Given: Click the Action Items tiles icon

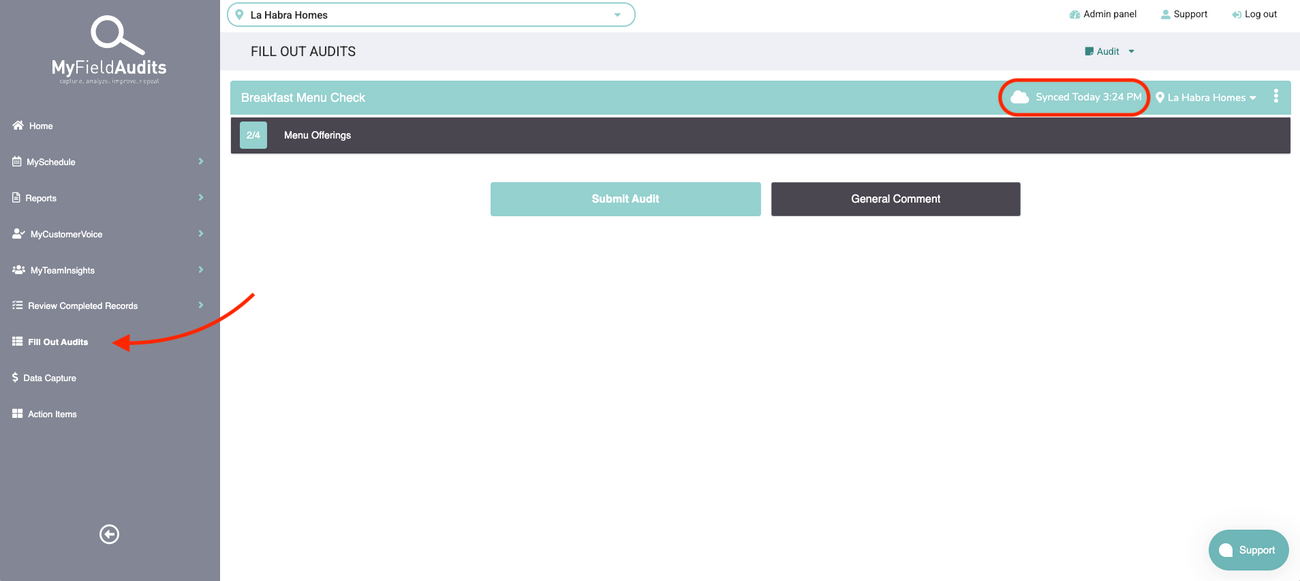Looking at the screenshot, I should (x=17, y=414).
